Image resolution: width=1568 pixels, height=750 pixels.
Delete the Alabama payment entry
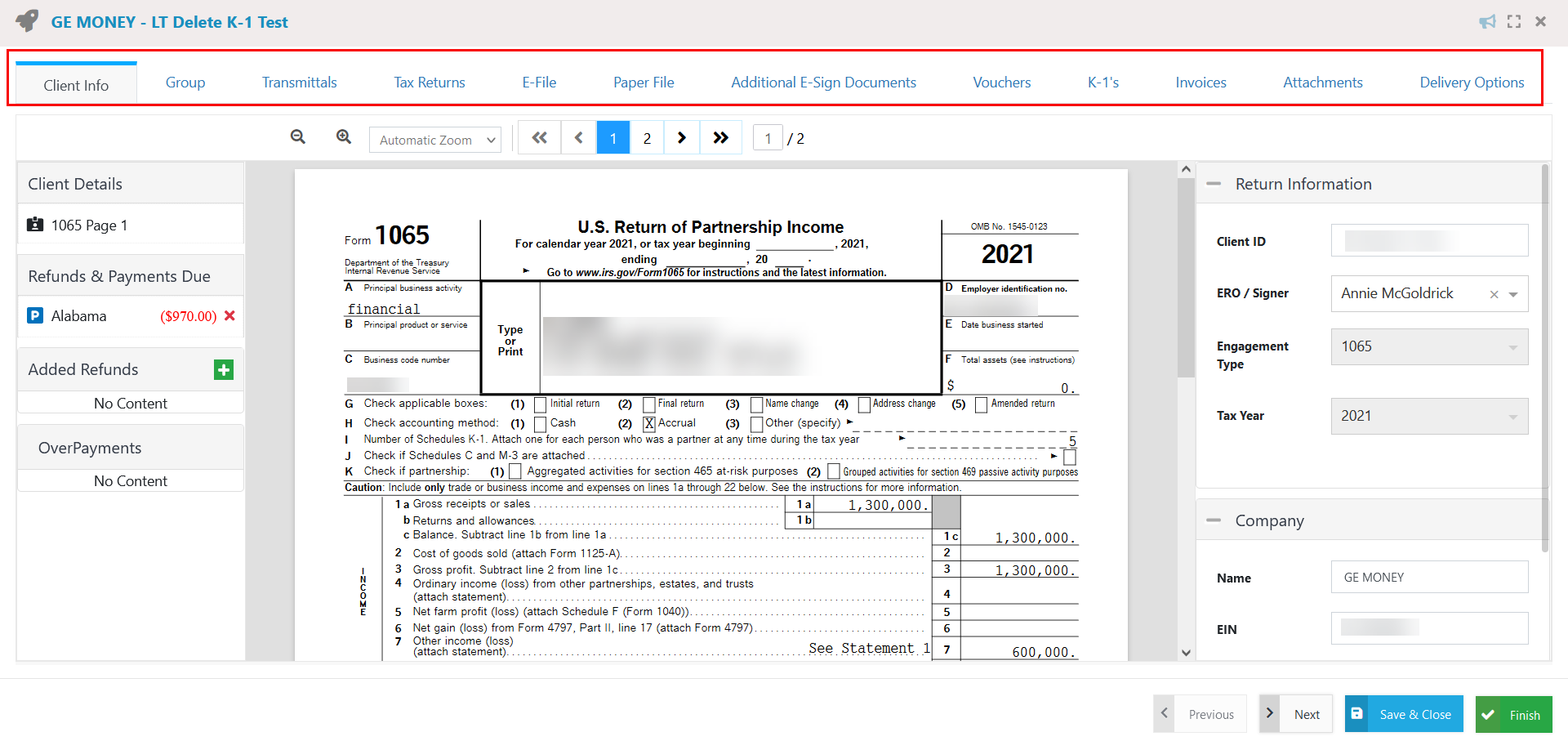[230, 316]
